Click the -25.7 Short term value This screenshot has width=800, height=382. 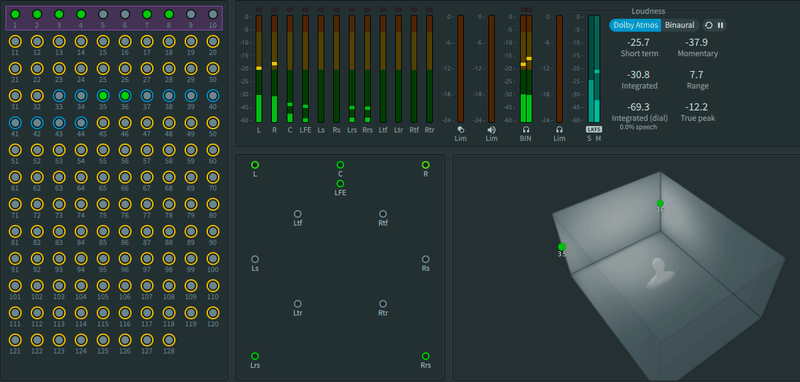pos(639,43)
